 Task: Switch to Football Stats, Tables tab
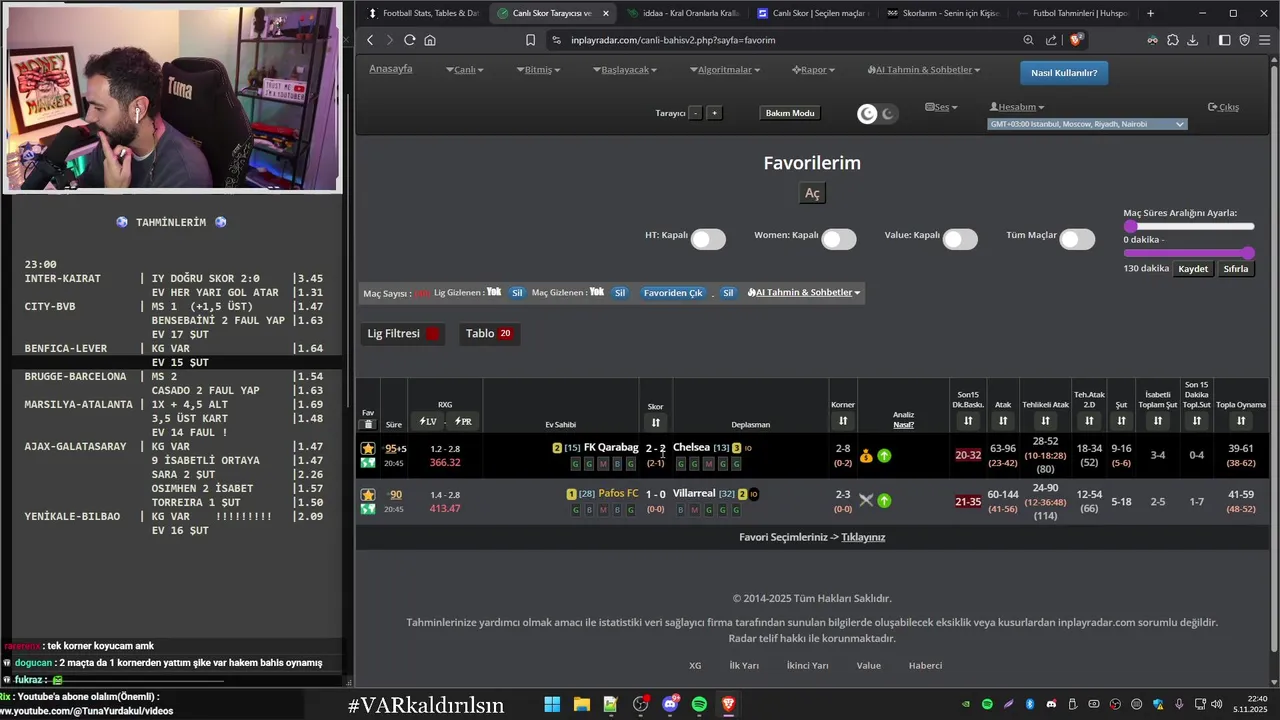coord(423,13)
